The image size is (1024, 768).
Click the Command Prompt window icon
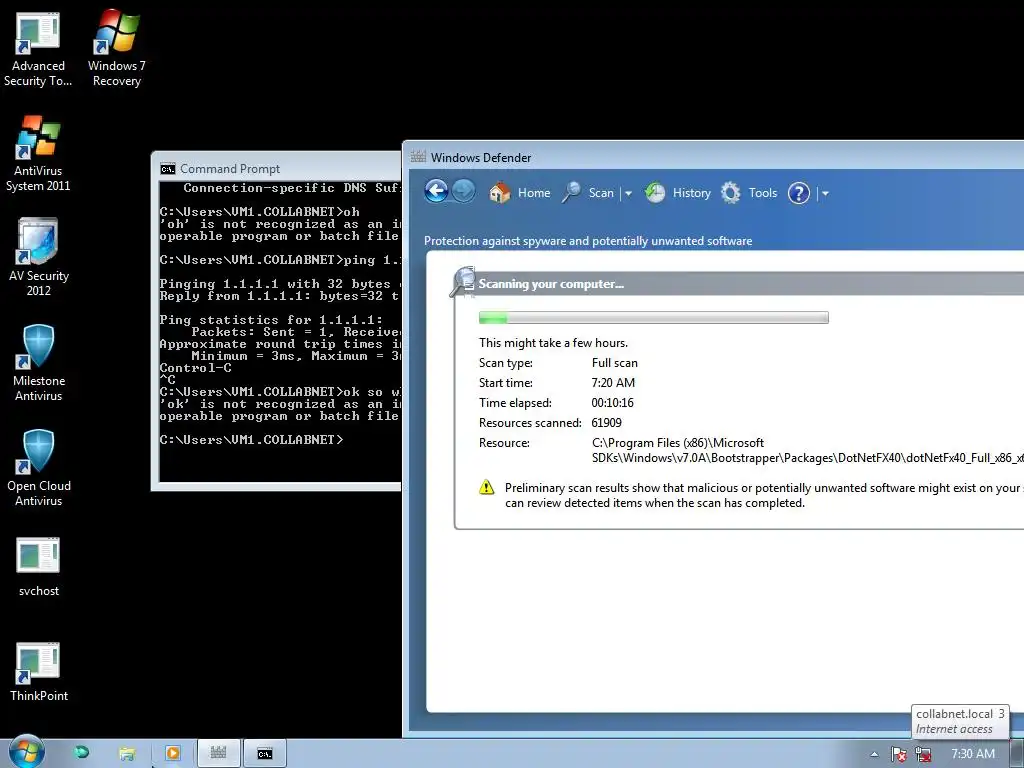(168, 169)
